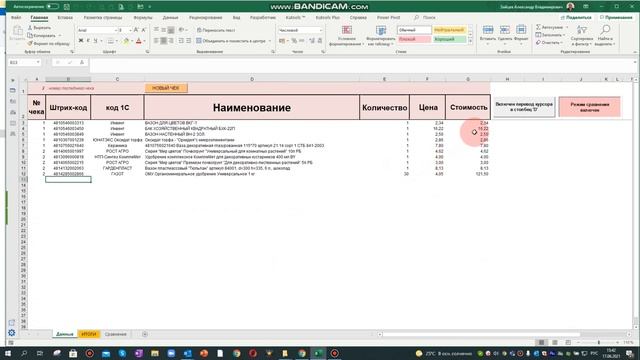This screenshot has width=640, height=360.
Task: Switch to the Power Pivot tab
Action: 388,18
